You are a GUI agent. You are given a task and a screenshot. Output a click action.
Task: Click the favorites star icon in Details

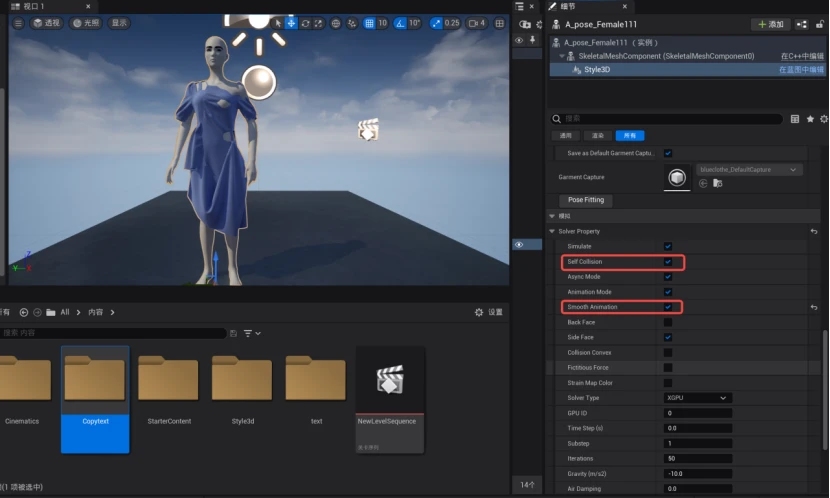pos(808,118)
